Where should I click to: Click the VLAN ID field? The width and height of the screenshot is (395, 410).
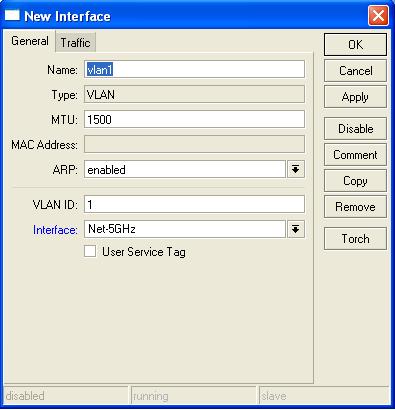pos(194,204)
